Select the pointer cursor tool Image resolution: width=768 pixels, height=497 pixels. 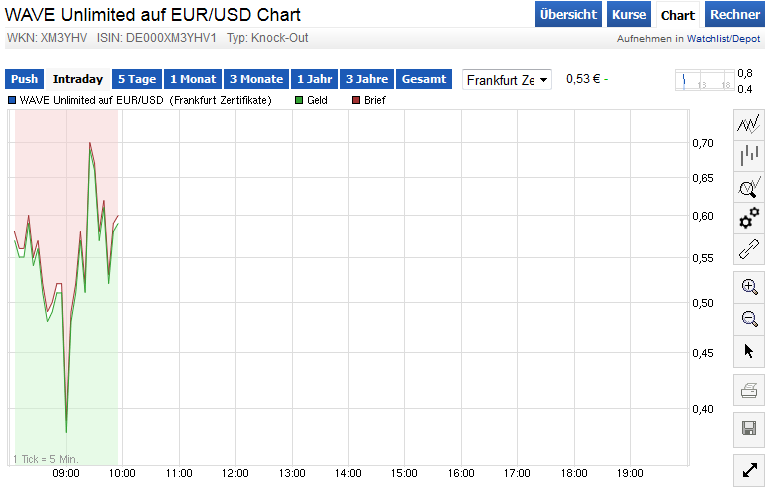tap(749, 350)
